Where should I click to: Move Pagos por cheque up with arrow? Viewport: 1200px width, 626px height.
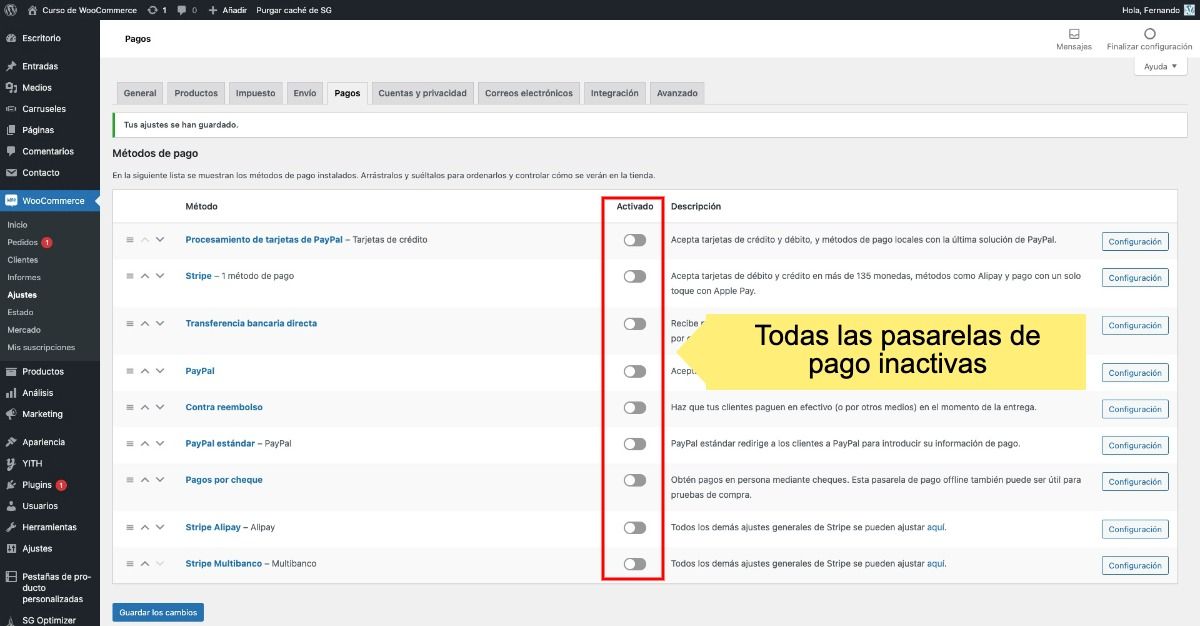coord(145,480)
